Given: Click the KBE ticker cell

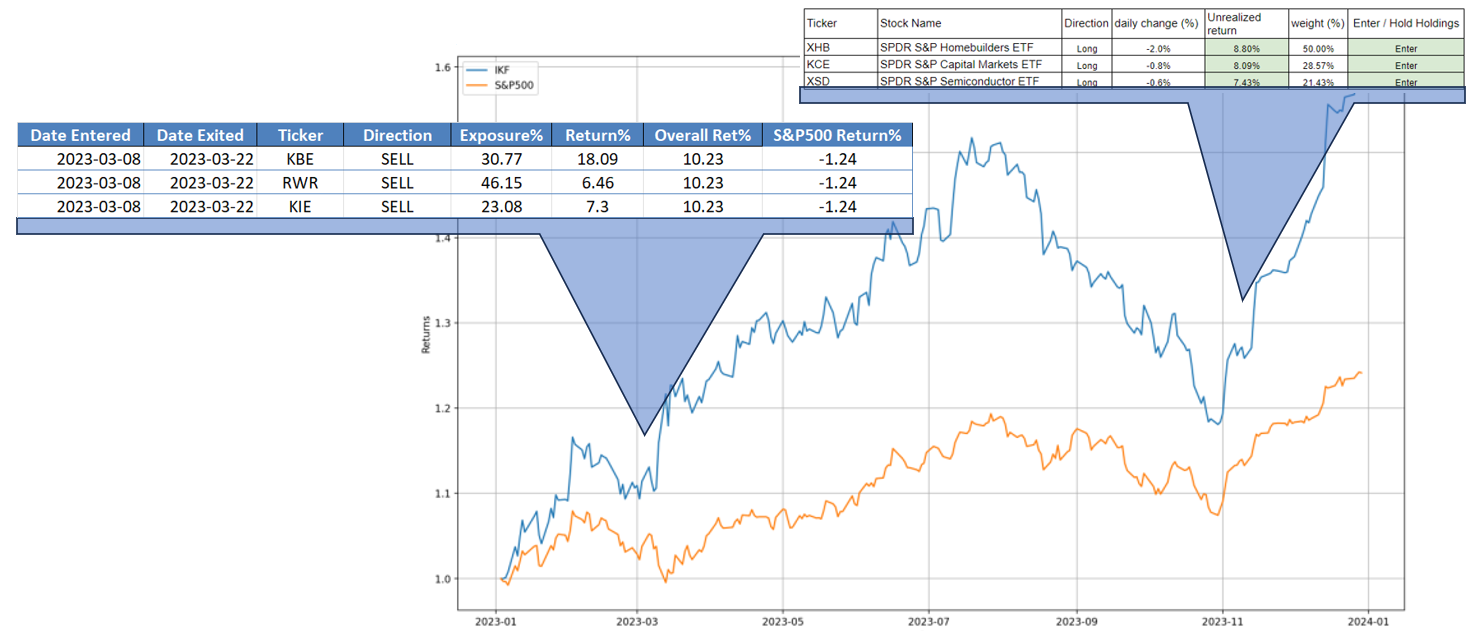Looking at the screenshot, I should (x=299, y=158).
